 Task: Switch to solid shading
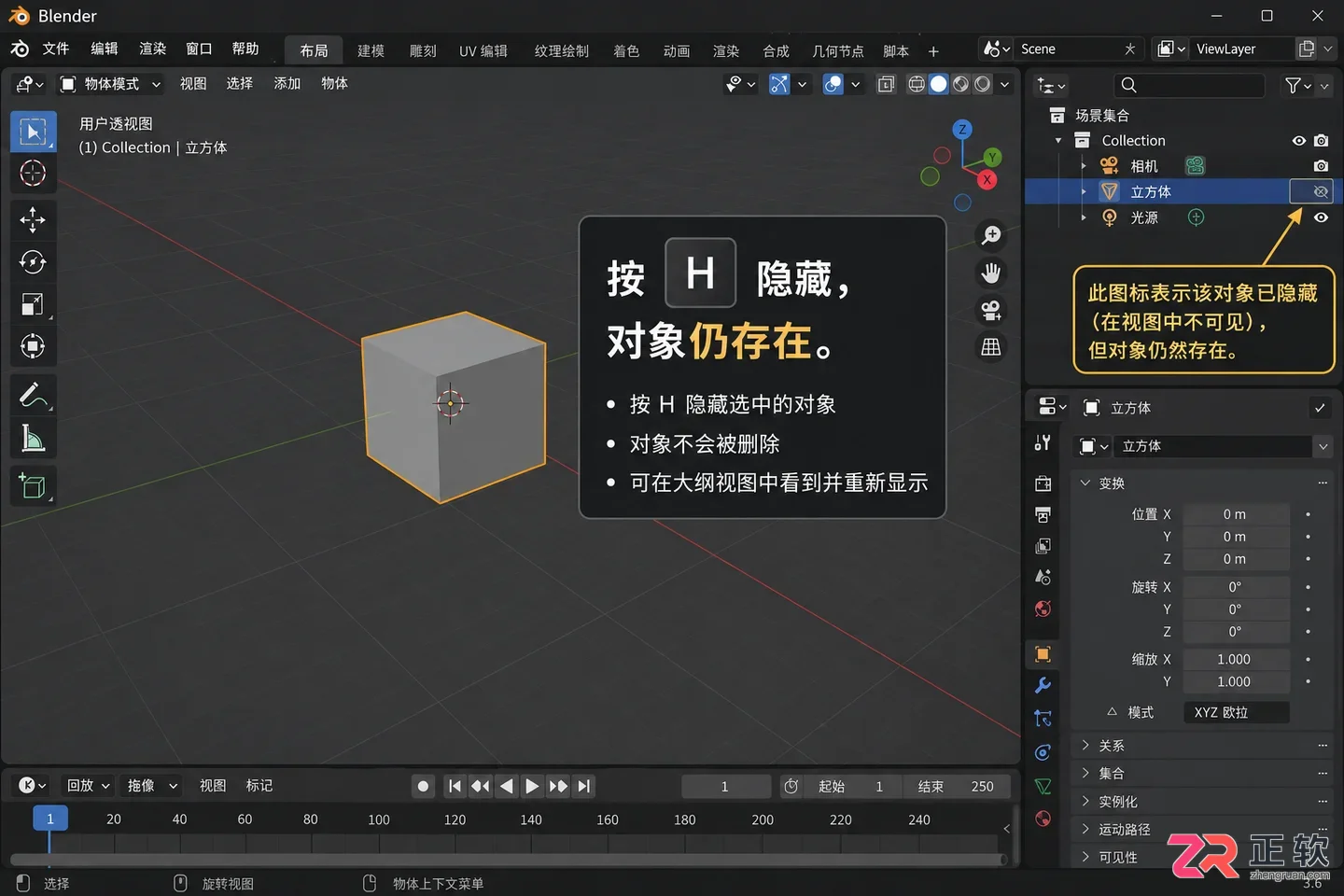click(938, 84)
